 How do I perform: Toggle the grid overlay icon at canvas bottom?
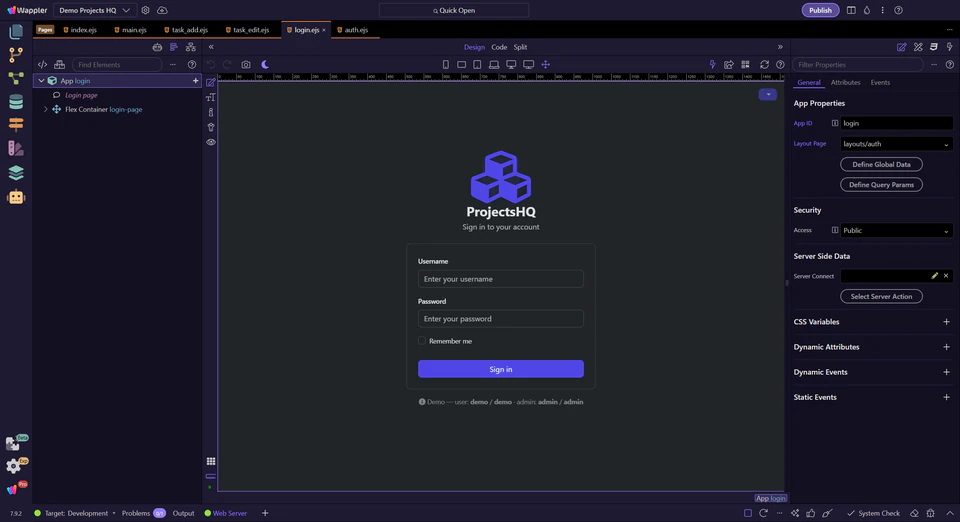211,461
